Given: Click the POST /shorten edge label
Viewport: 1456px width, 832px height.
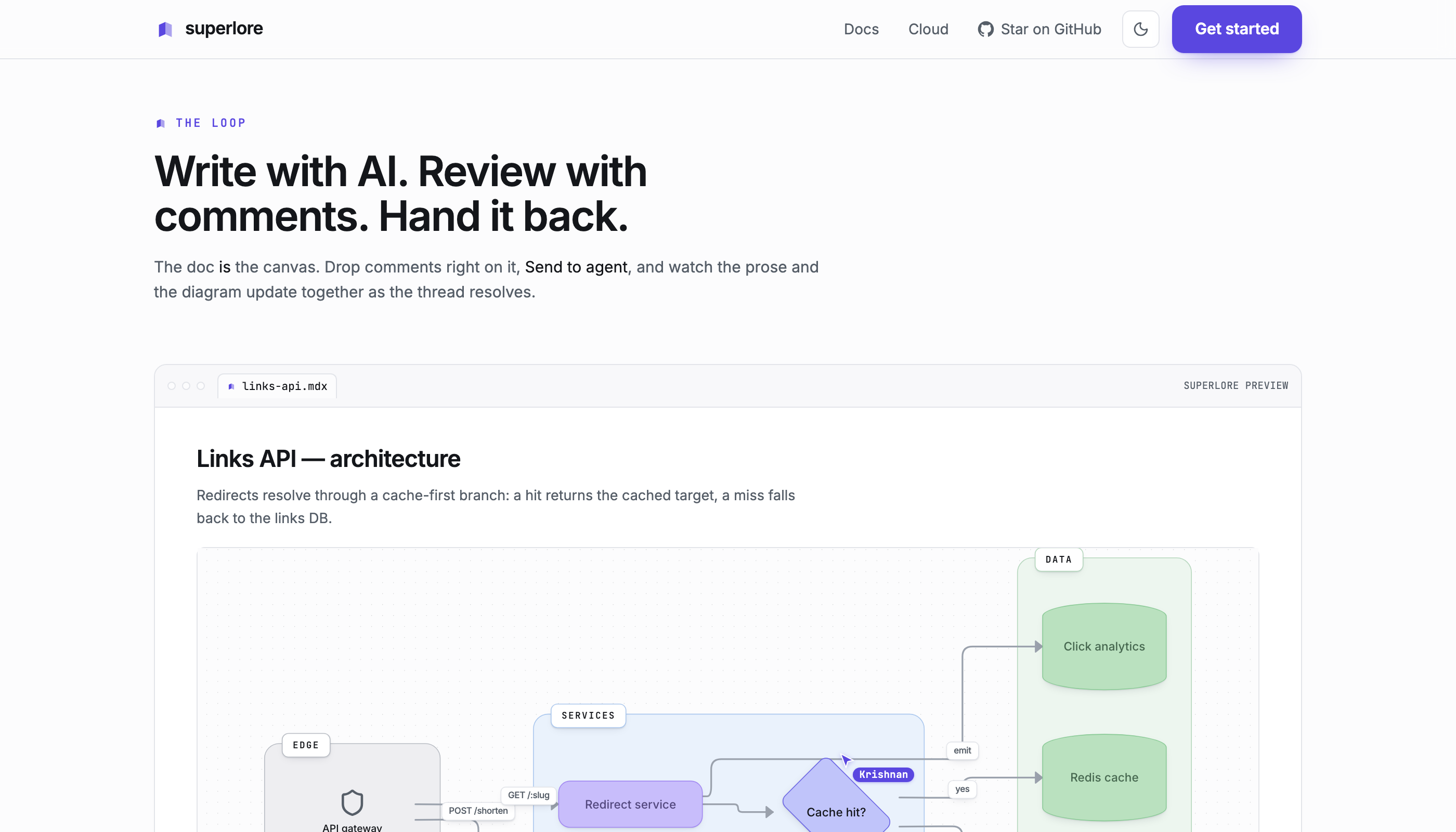Looking at the screenshot, I should tap(478, 811).
